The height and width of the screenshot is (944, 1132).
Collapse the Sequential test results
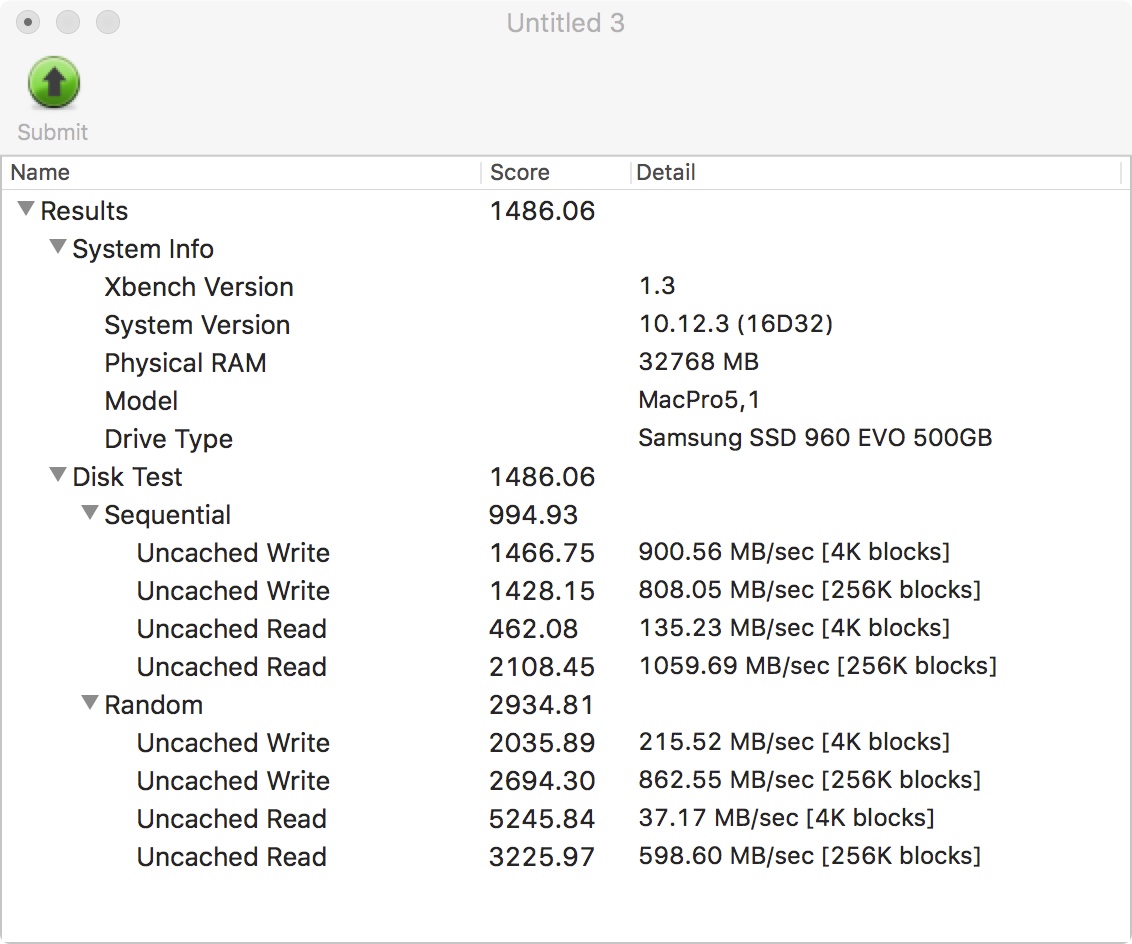tap(90, 514)
